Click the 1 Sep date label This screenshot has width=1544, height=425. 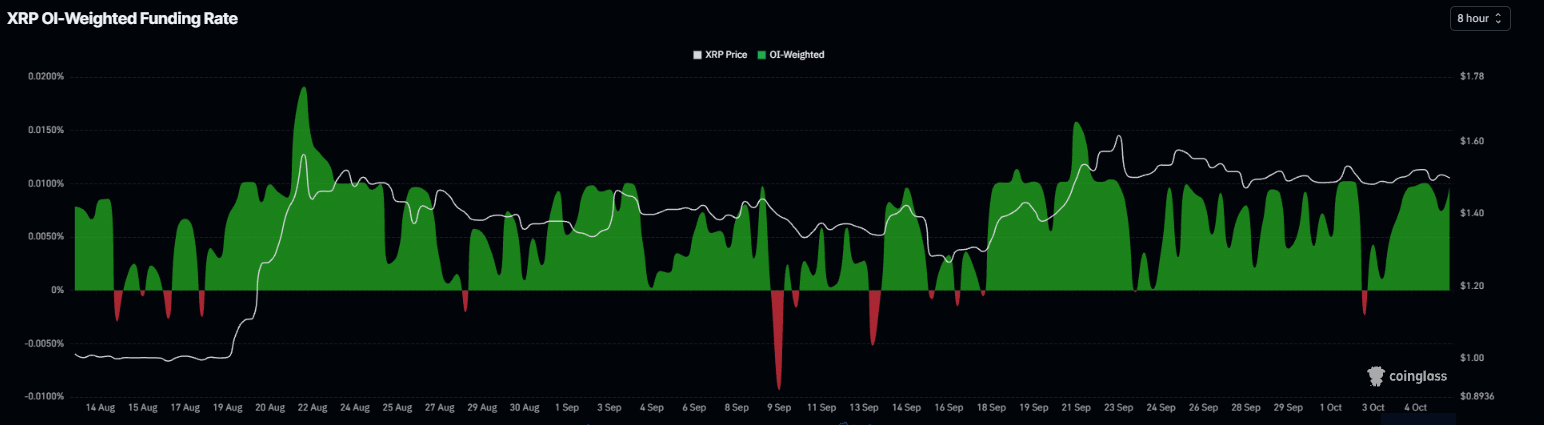(566, 408)
